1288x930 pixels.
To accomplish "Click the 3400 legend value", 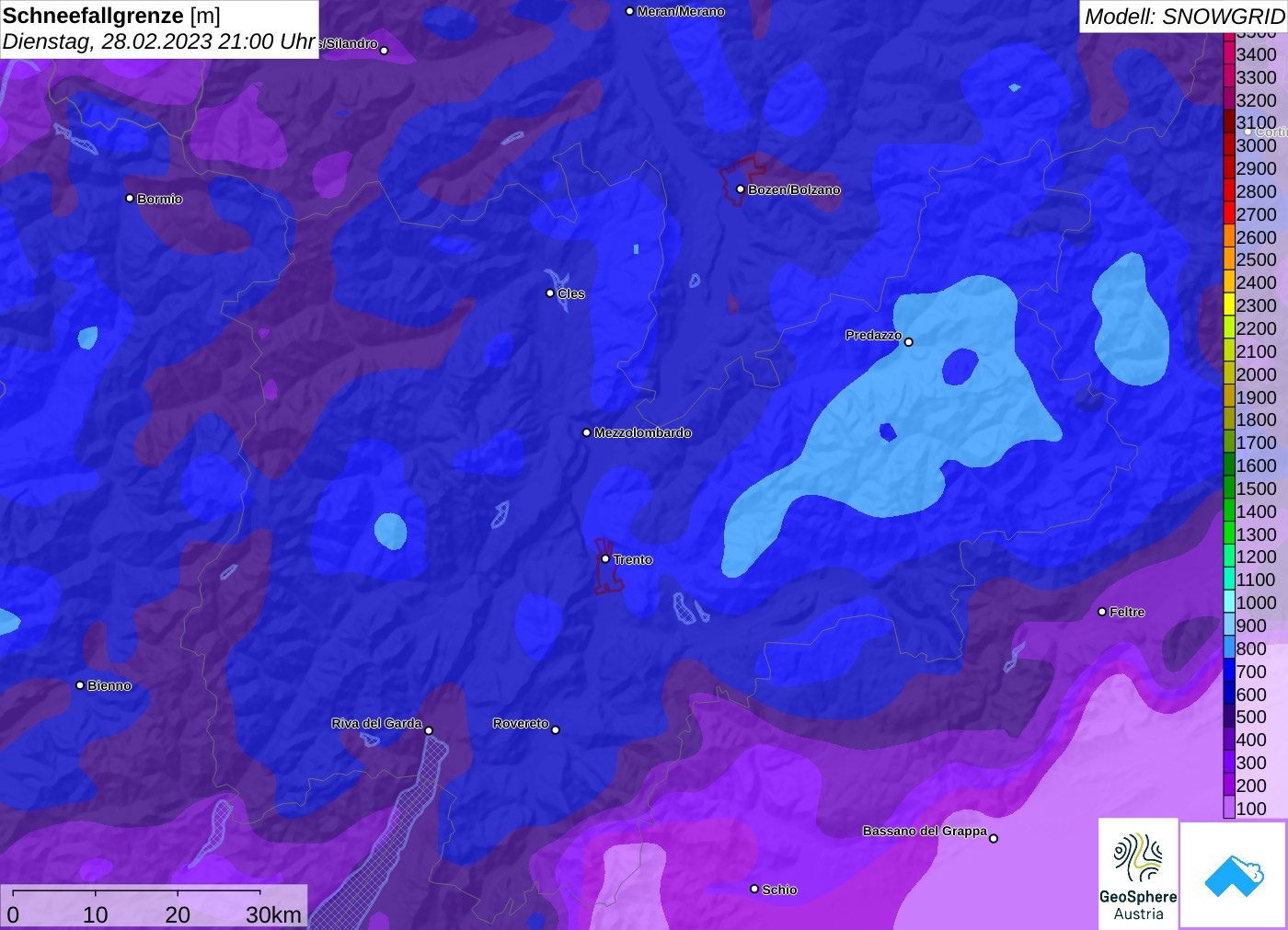I will 1257,54.
